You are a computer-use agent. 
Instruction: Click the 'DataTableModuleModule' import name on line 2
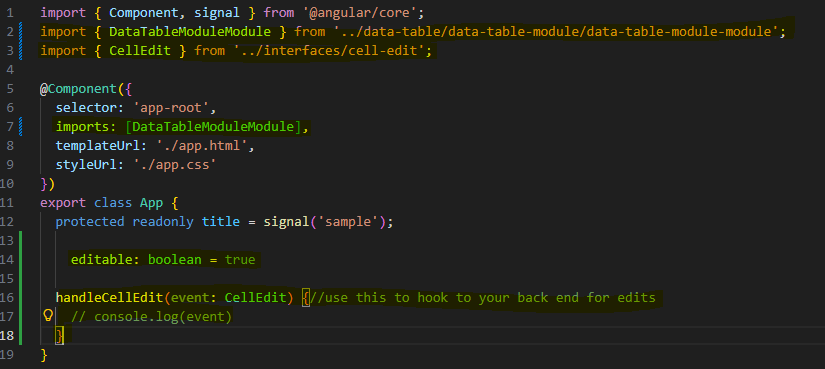[x=190, y=32]
